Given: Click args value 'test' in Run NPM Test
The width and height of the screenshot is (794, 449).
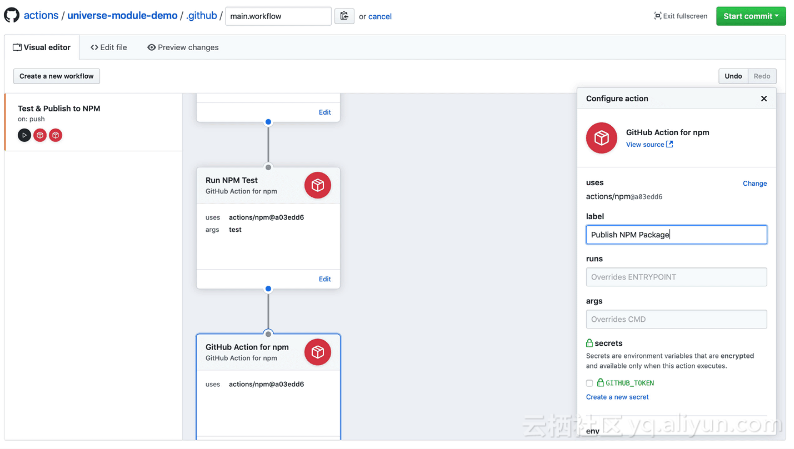Looking at the screenshot, I should pos(235,230).
